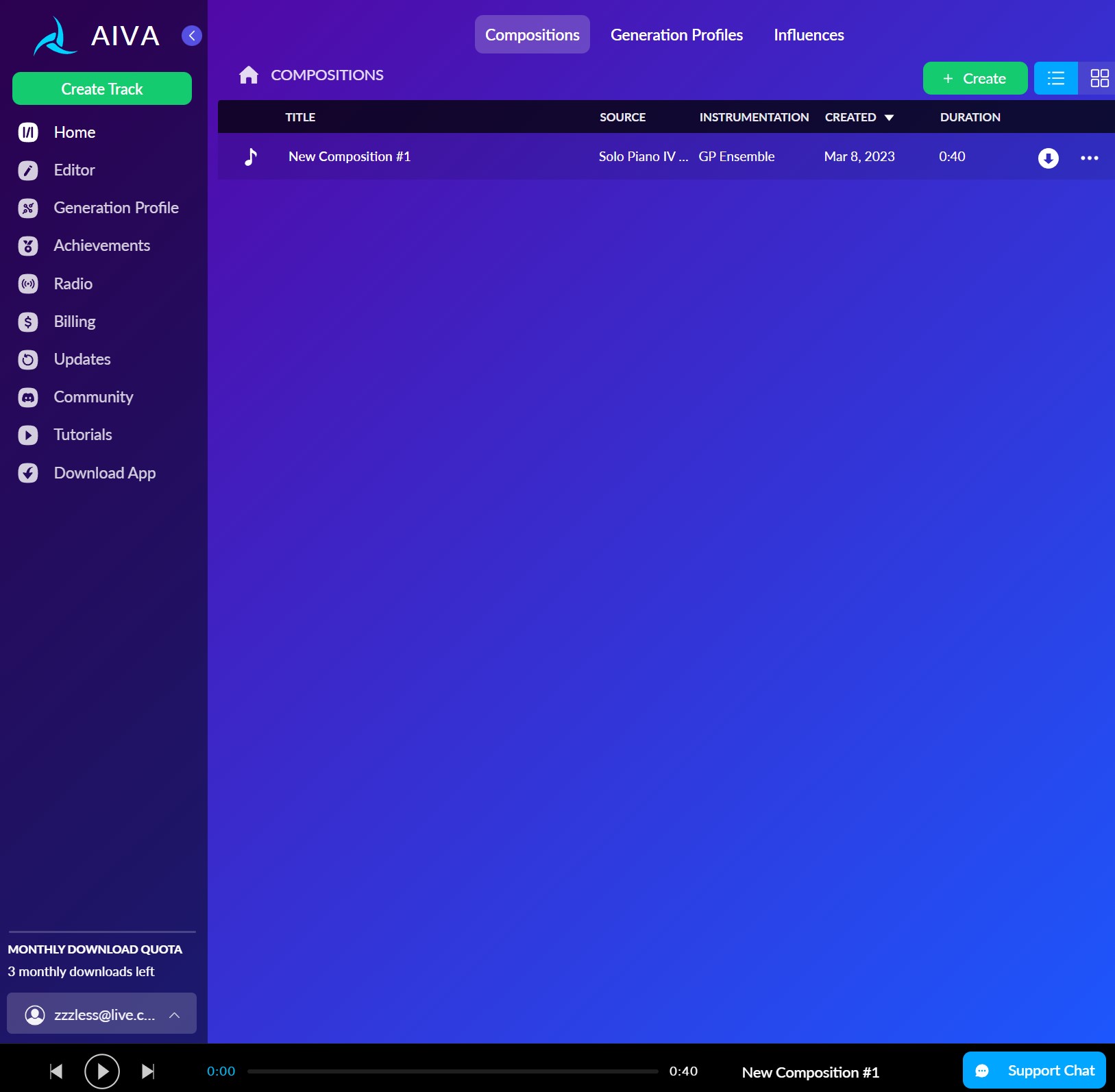Click the Tutorials play icon
The image size is (1115, 1092).
[28, 435]
